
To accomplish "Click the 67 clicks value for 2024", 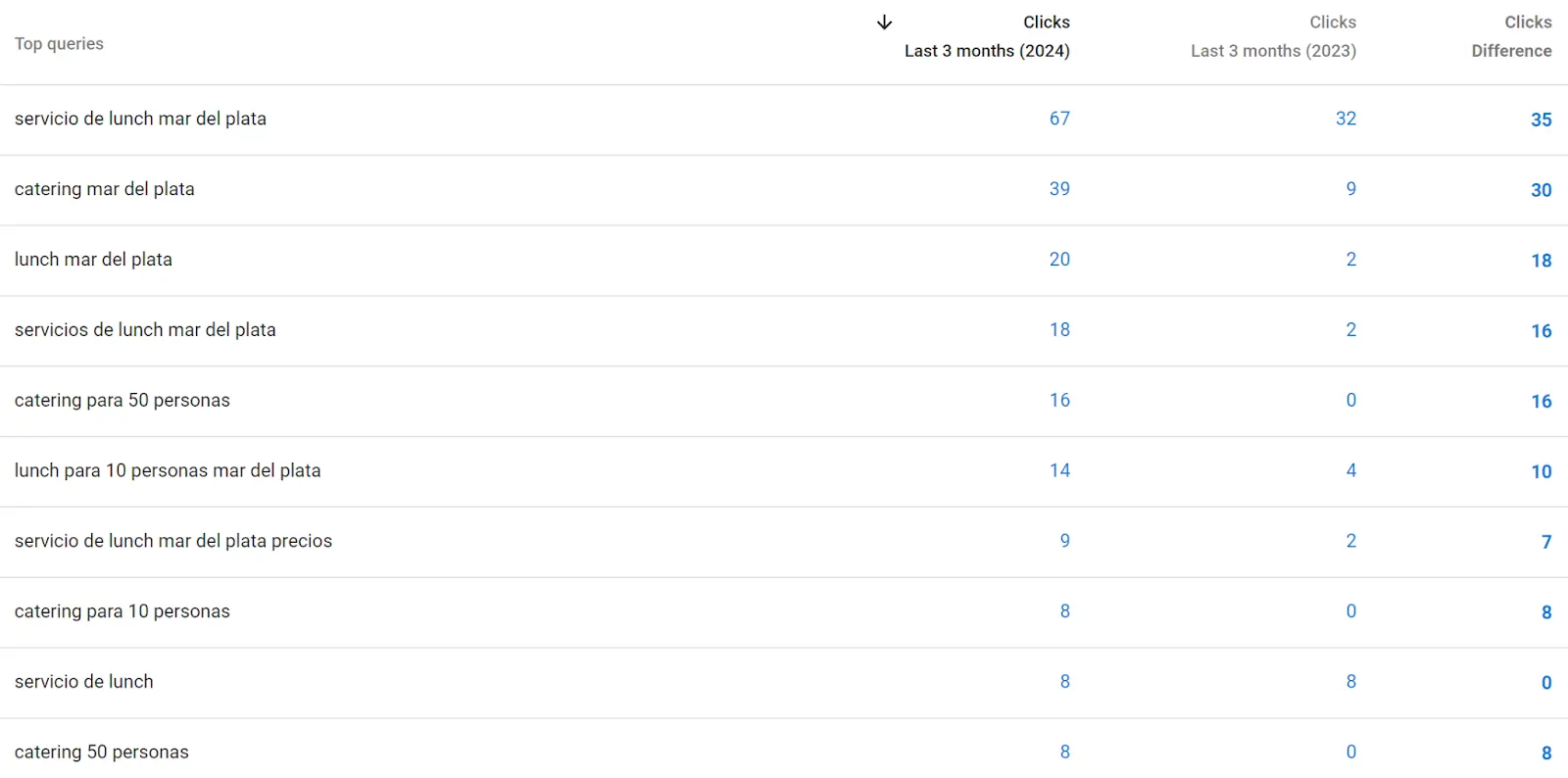I will [1059, 119].
